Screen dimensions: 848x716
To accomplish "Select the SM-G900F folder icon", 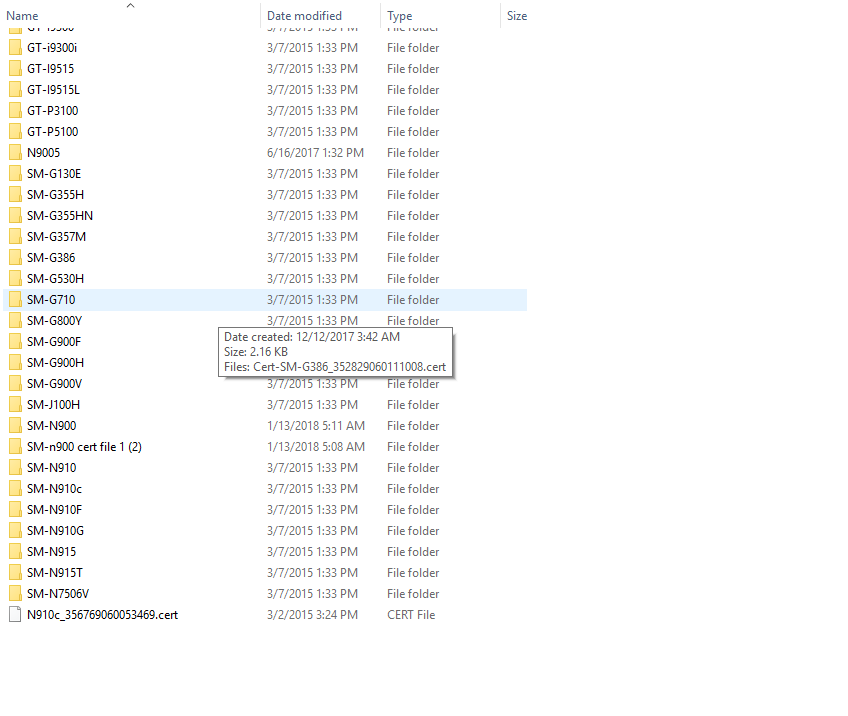I will [x=15, y=342].
